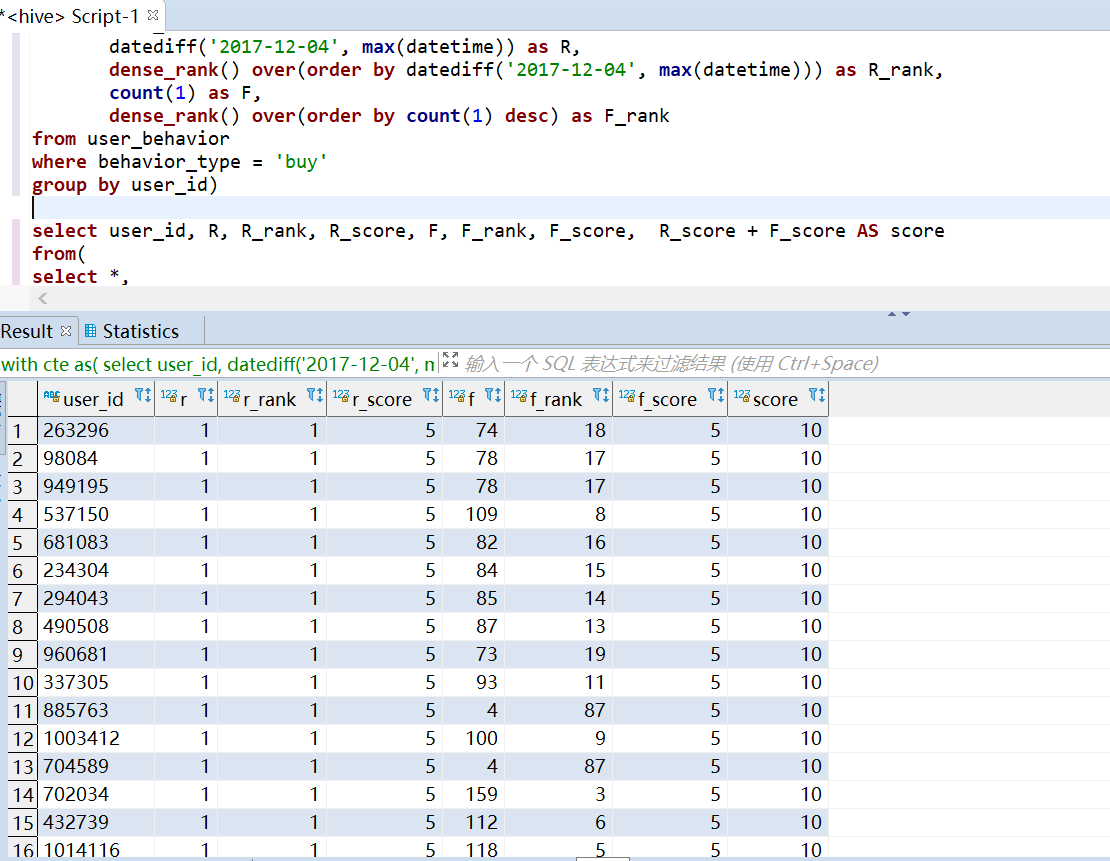This screenshot has height=861, width=1110.
Task: Click user_id cell '294043'
Action: pos(96,598)
